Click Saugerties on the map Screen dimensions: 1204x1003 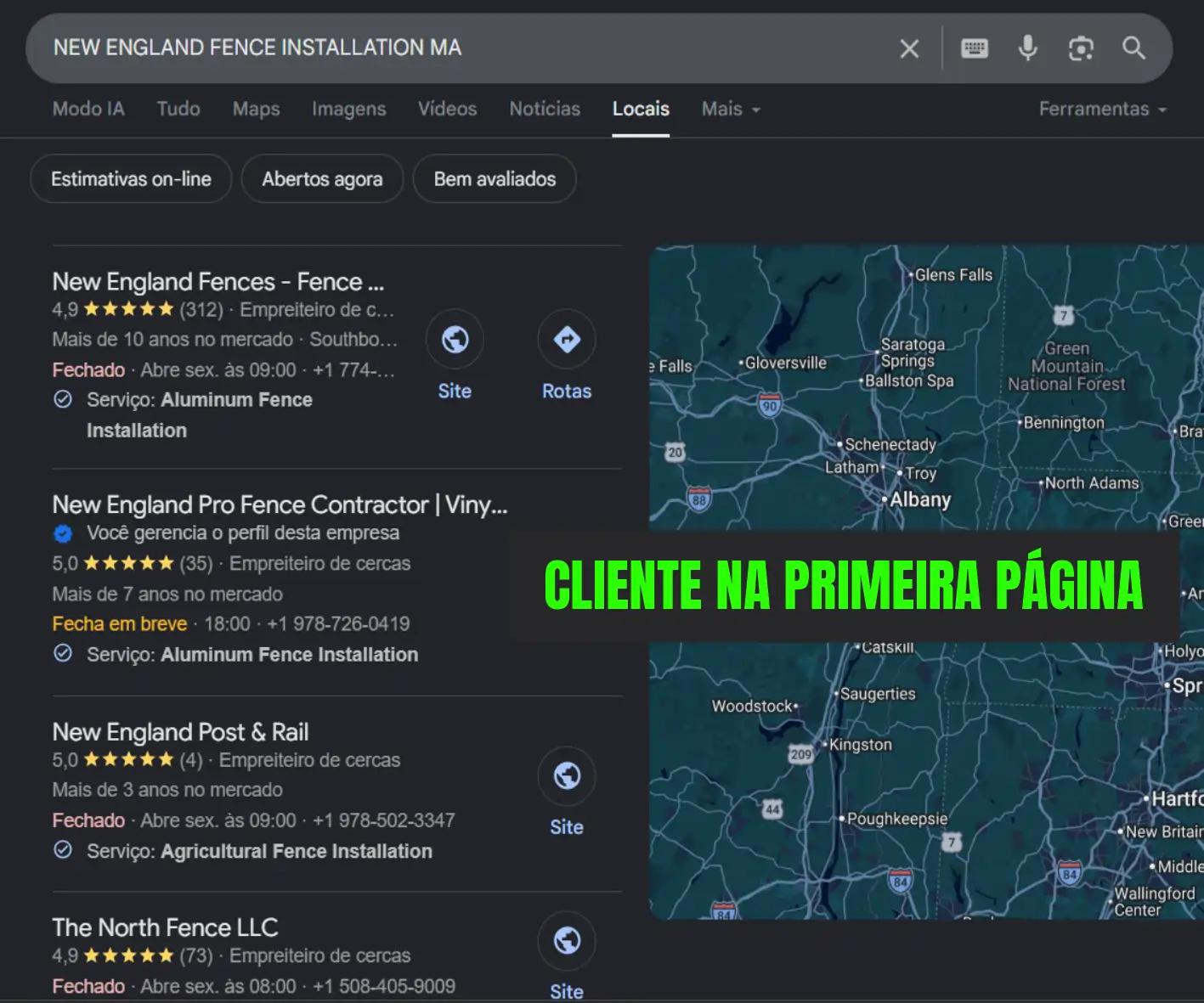pos(878,694)
